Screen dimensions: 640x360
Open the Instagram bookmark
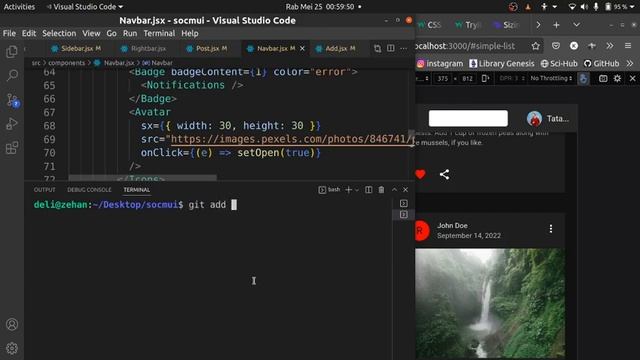(440, 64)
